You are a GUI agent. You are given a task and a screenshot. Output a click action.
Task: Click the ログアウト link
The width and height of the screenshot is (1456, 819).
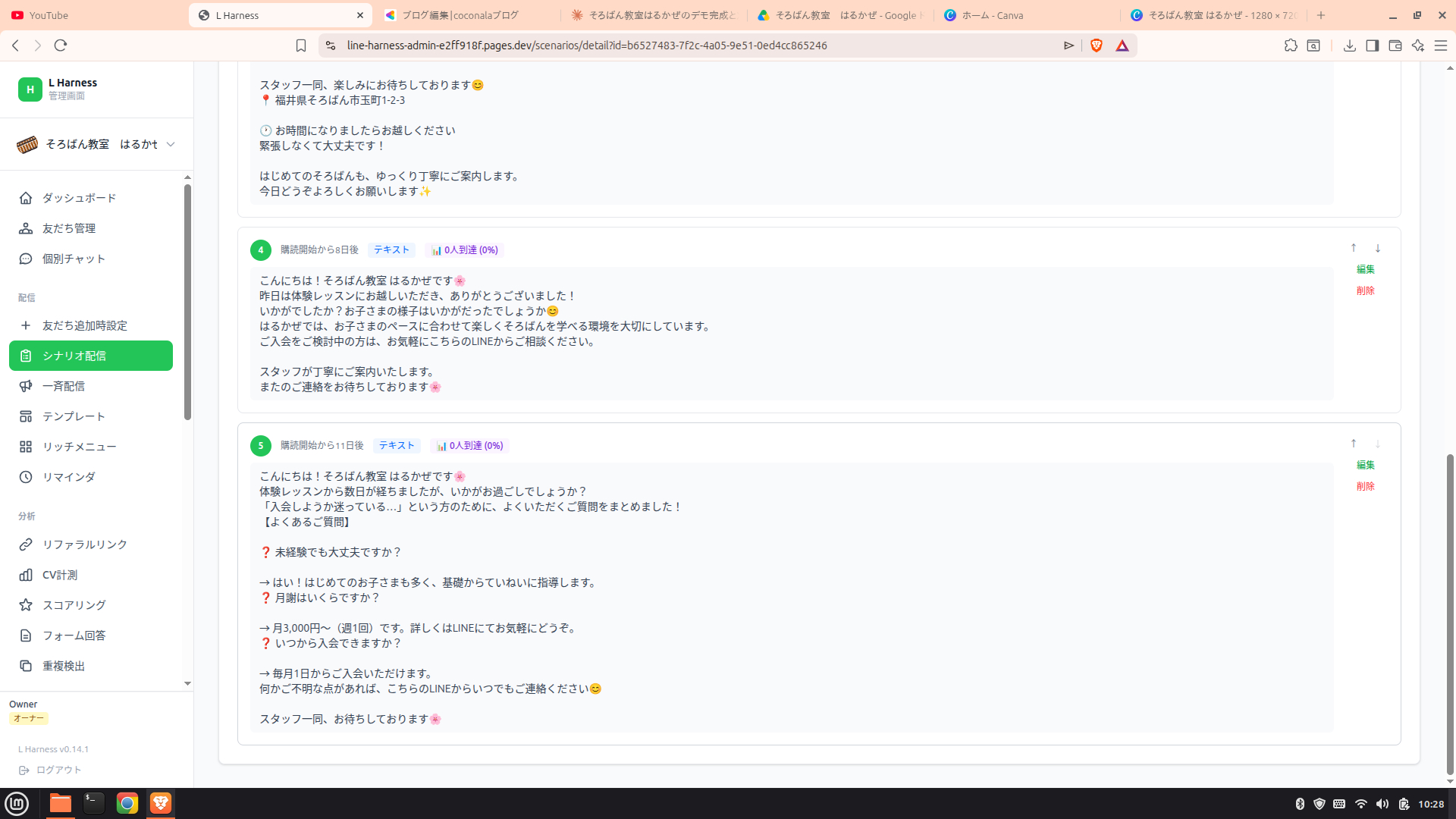tap(50, 770)
